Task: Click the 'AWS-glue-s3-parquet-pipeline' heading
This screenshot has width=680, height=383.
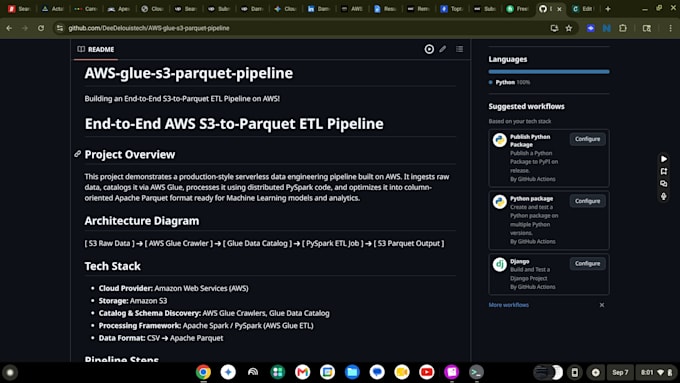Action: tap(189, 73)
